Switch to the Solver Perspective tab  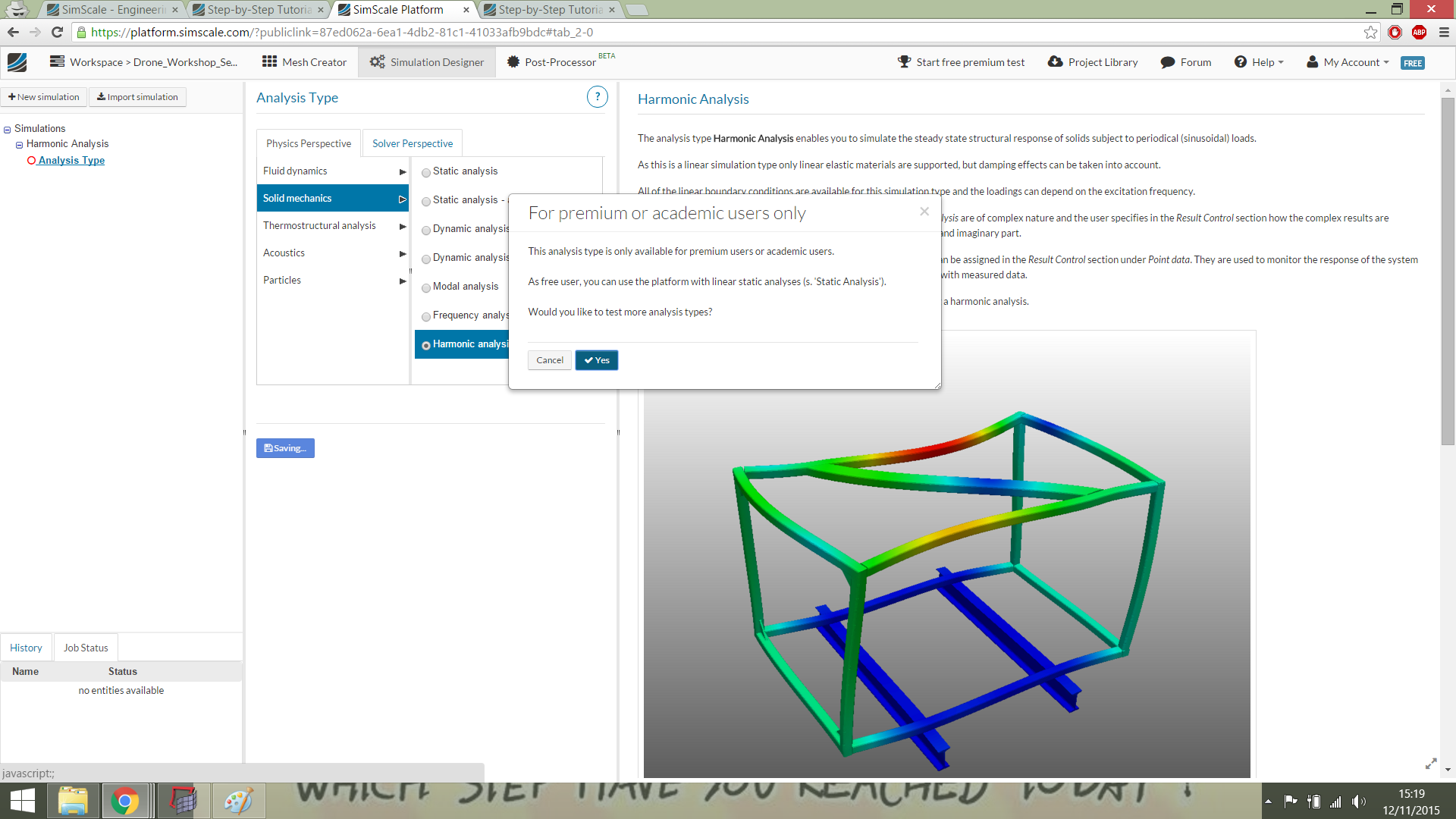coord(412,143)
